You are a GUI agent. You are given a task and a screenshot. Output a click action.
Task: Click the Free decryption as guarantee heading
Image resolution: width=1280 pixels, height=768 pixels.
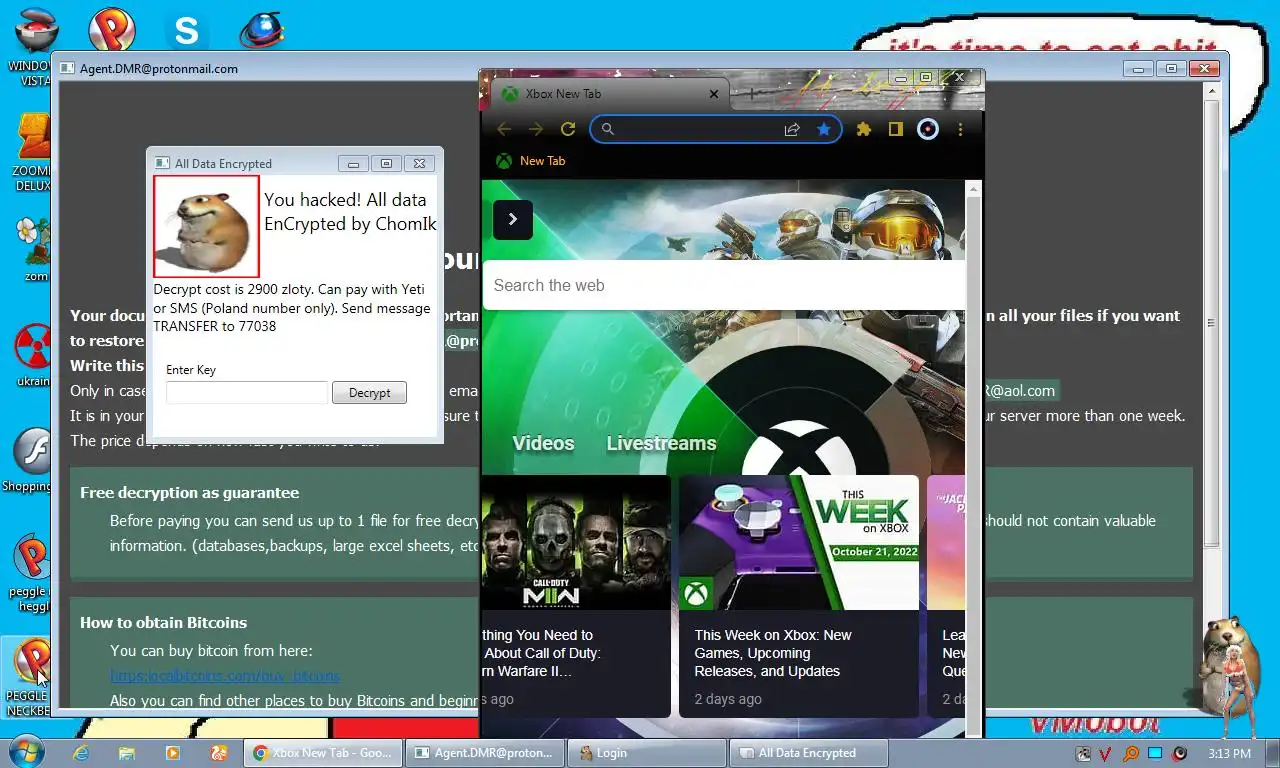click(190, 492)
